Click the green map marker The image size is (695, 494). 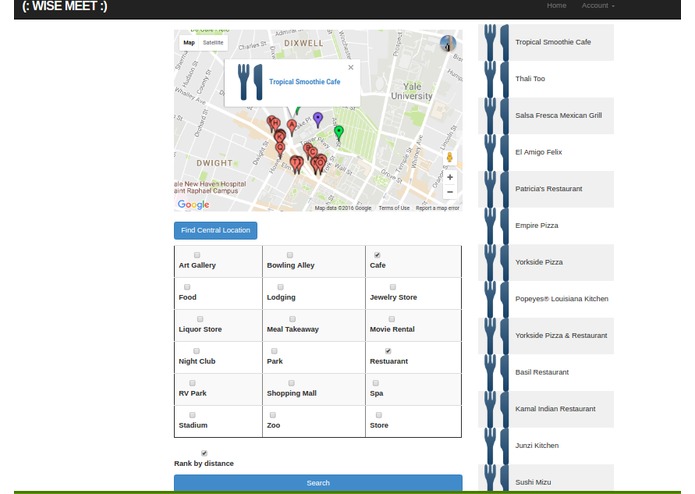pos(339,133)
